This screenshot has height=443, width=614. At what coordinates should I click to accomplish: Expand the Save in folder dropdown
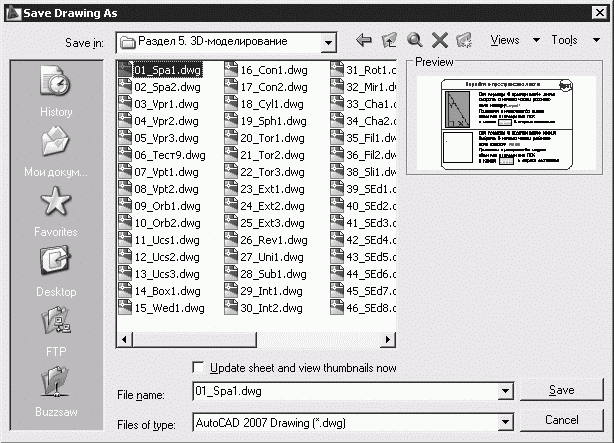[x=329, y=42]
